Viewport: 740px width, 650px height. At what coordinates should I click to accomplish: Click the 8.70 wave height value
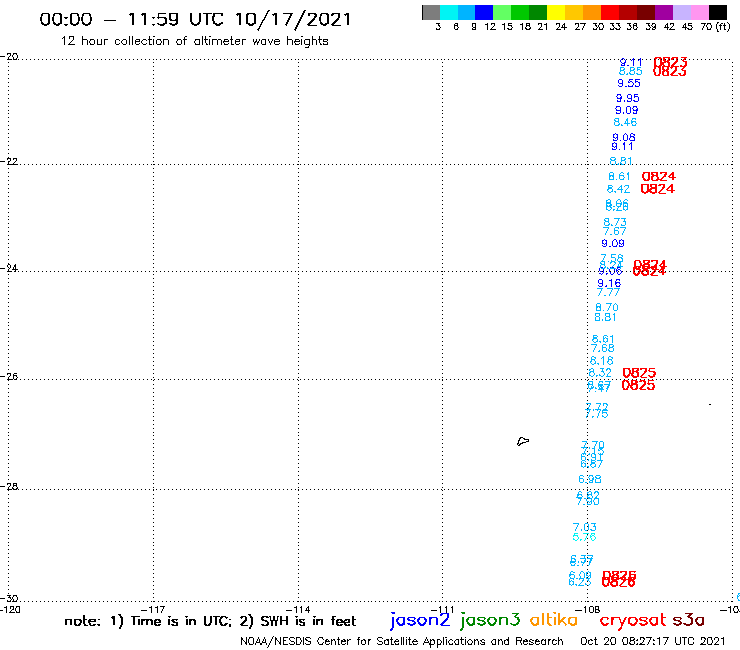click(x=607, y=307)
